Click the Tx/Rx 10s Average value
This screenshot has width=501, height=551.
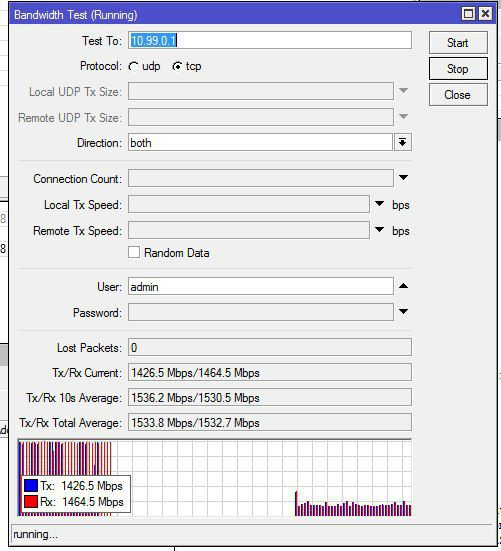(x=270, y=397)
